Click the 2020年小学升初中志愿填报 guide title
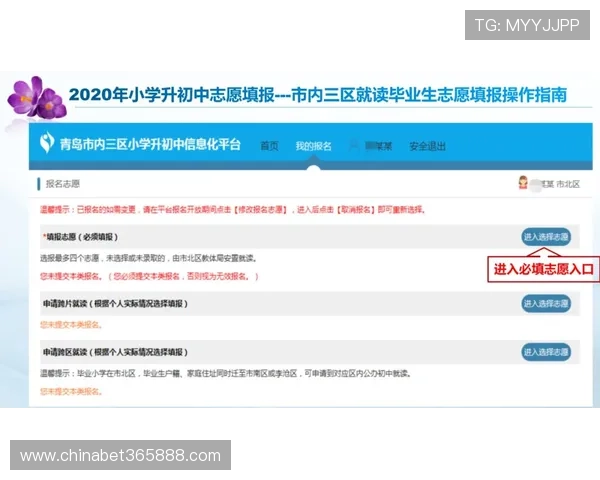This screenshot has height=480, width=600. point(318,95)
